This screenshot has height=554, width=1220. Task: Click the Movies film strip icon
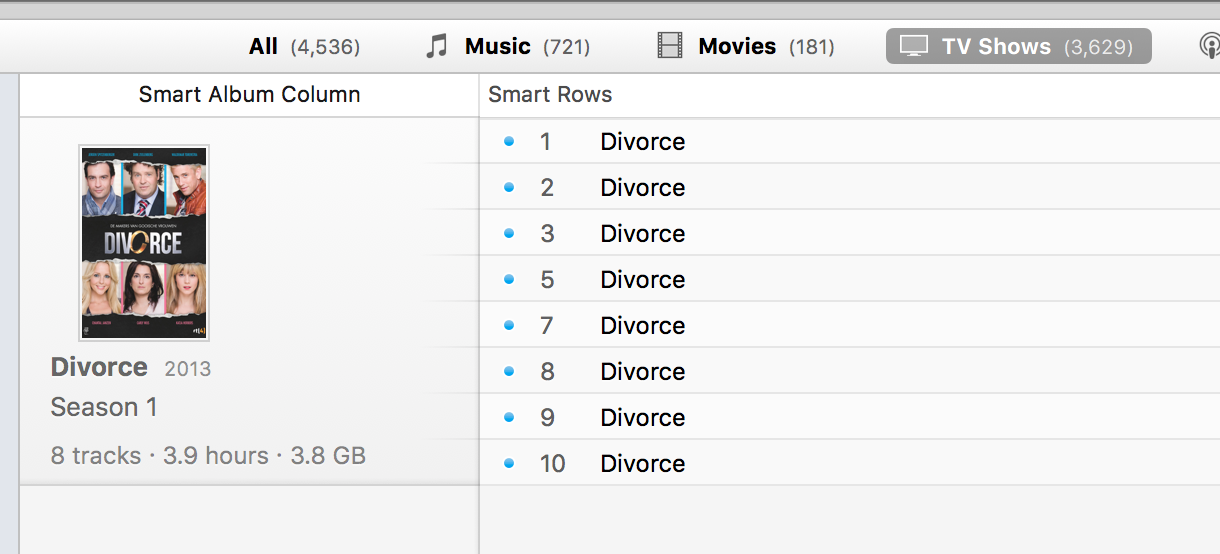[x=670, y=46]
